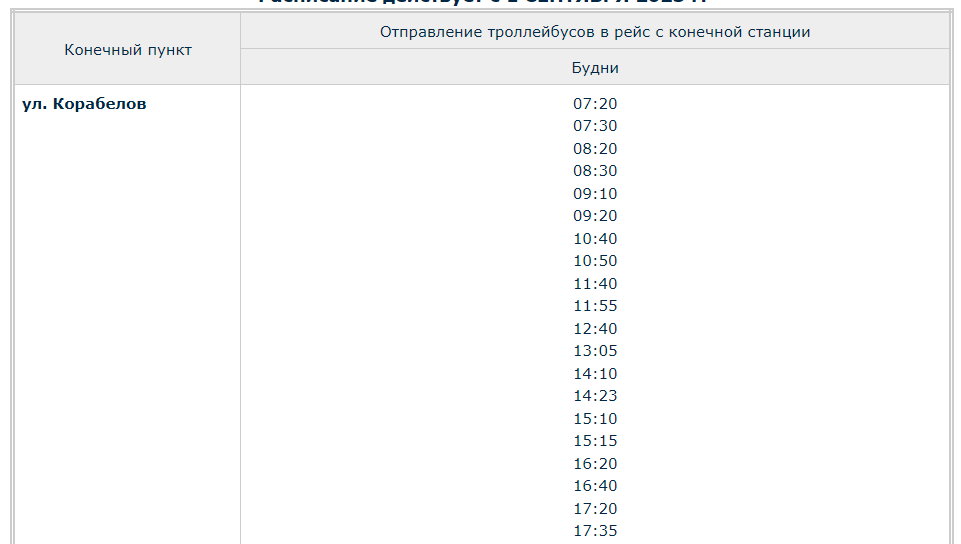This screenshot has height=544, width=961.
Task: Select the 13:05 departure time
Action: pos(594,351)
